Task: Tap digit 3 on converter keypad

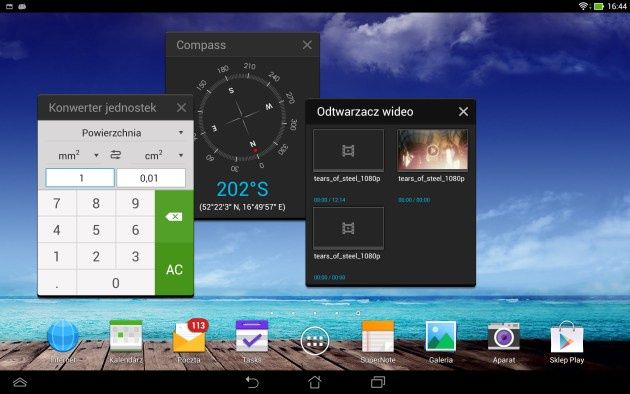Action: point(135,256)
